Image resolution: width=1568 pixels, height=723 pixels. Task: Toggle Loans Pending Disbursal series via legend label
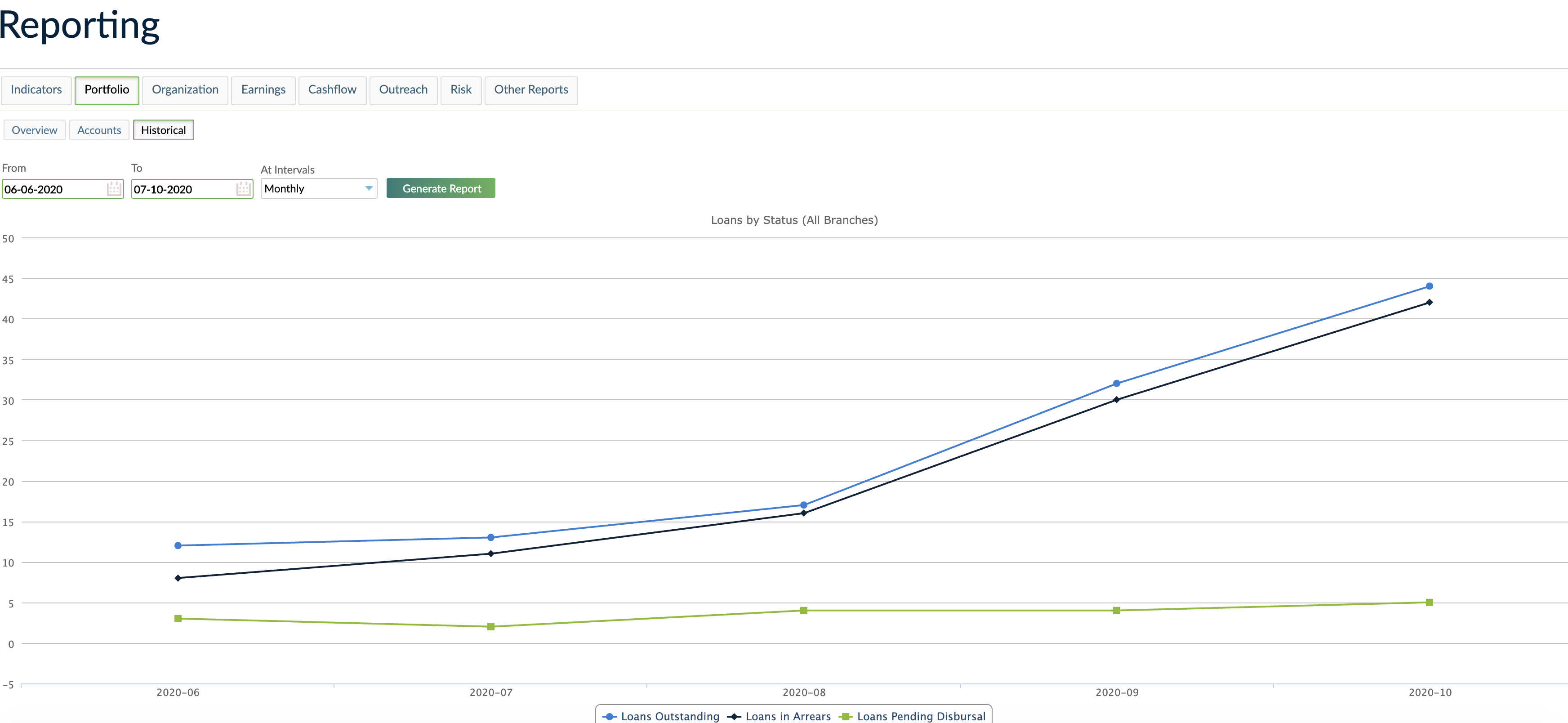point(921,716)
